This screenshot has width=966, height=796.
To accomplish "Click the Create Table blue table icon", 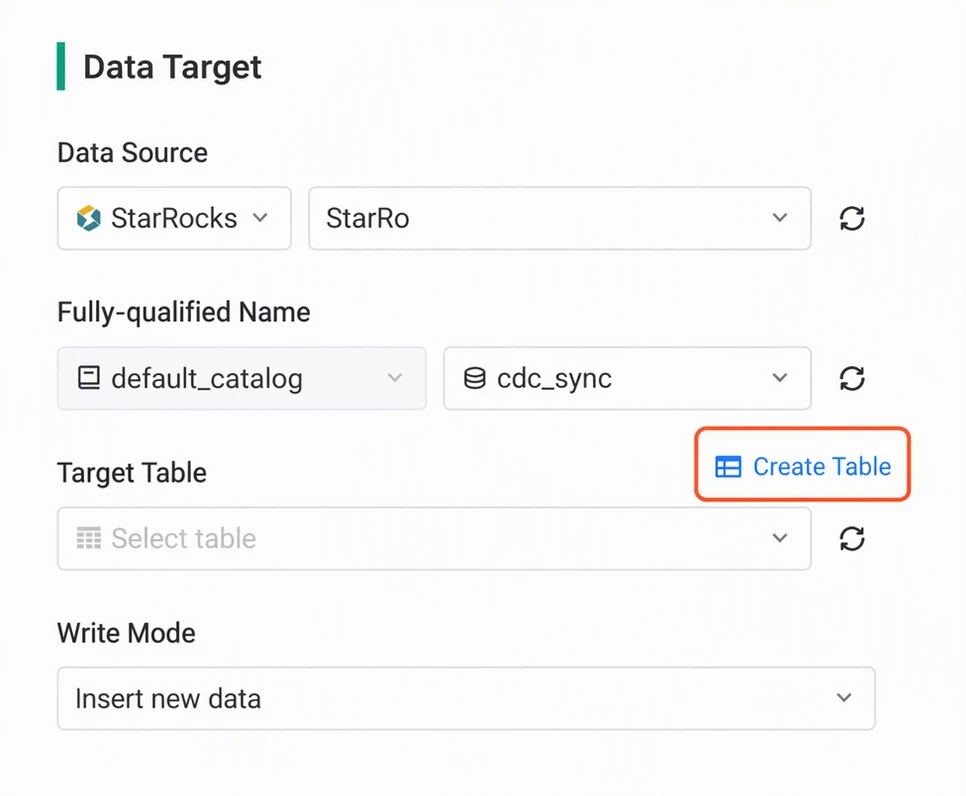I will [728, 466].
